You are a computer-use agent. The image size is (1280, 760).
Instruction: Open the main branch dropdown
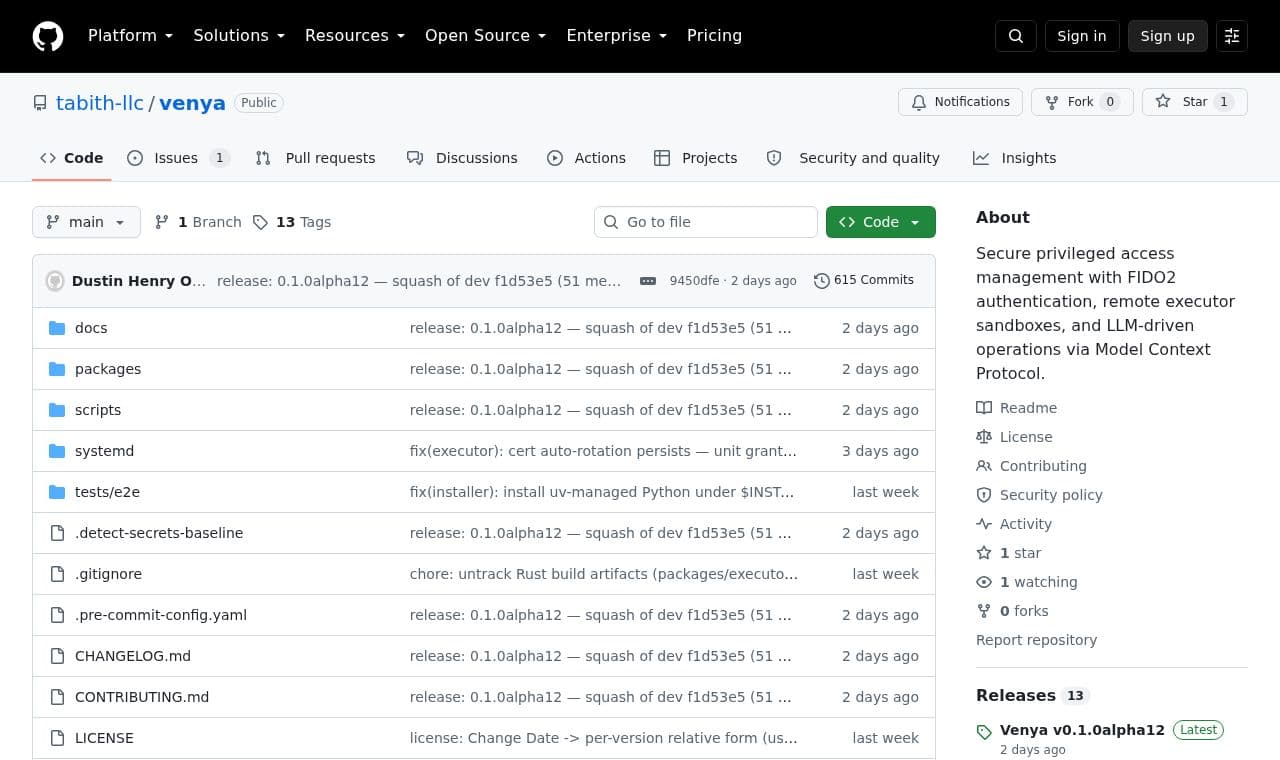tap(86, 222)
